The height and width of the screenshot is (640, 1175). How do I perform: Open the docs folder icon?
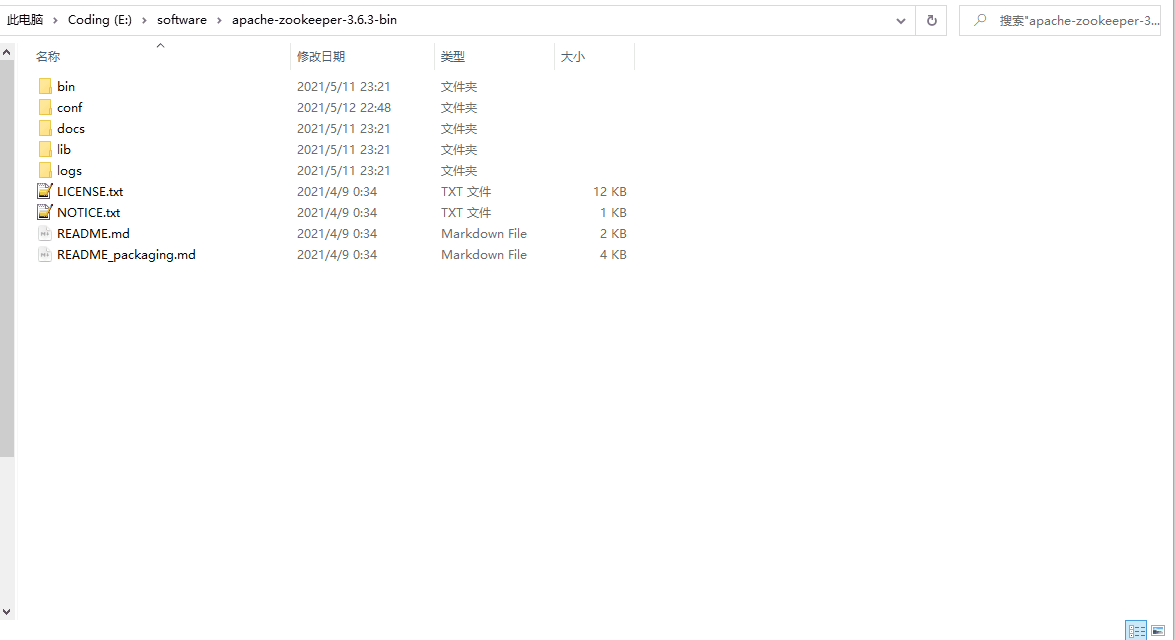coord(46,128)
